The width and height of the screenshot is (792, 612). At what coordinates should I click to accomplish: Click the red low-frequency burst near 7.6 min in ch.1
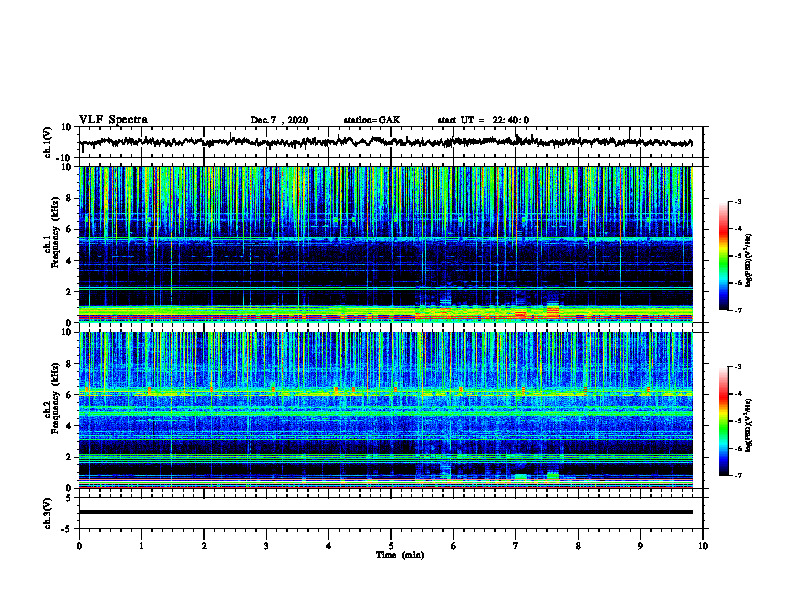point(553,312)
